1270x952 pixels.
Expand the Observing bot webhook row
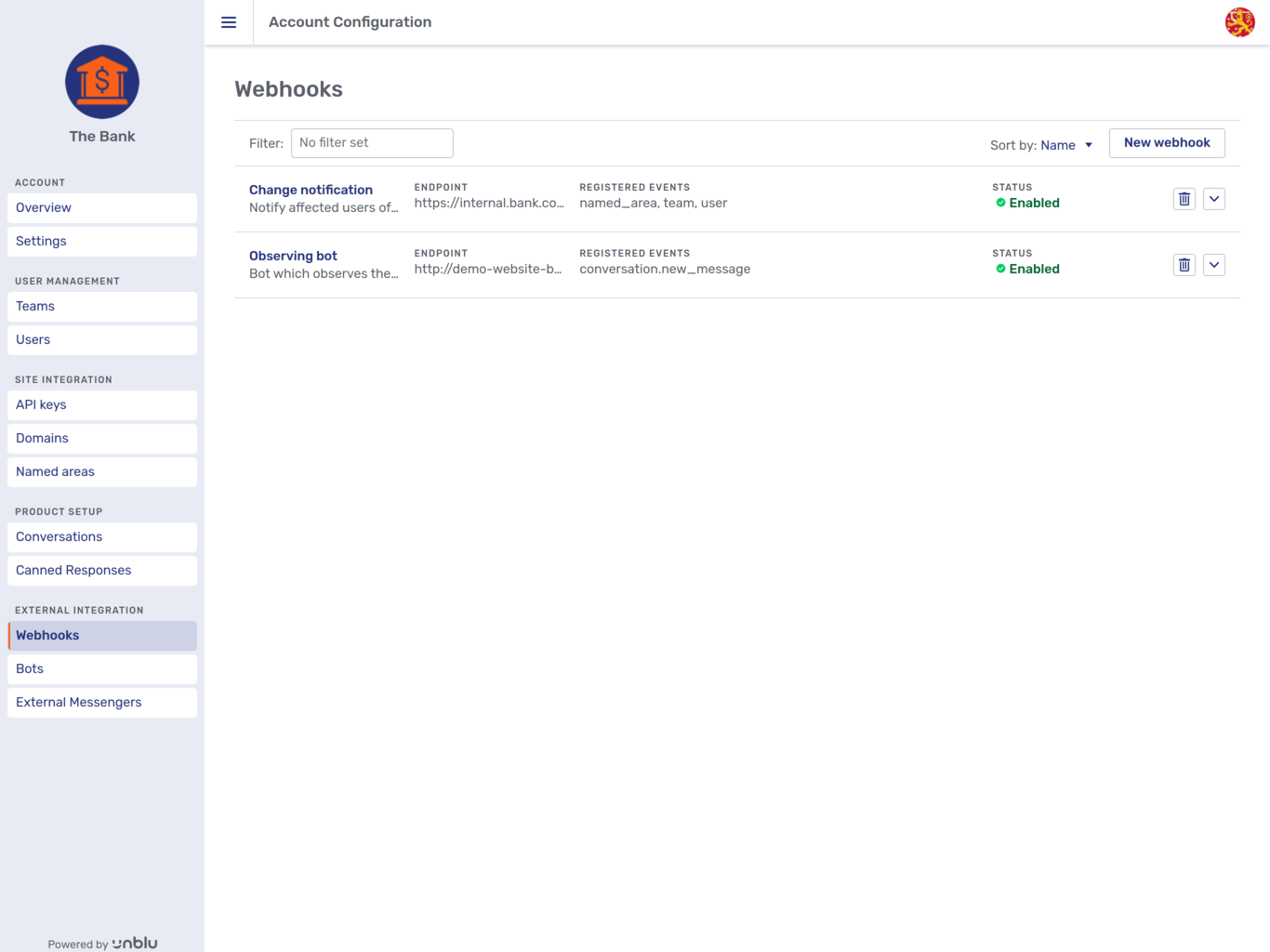coord(1214,264)
